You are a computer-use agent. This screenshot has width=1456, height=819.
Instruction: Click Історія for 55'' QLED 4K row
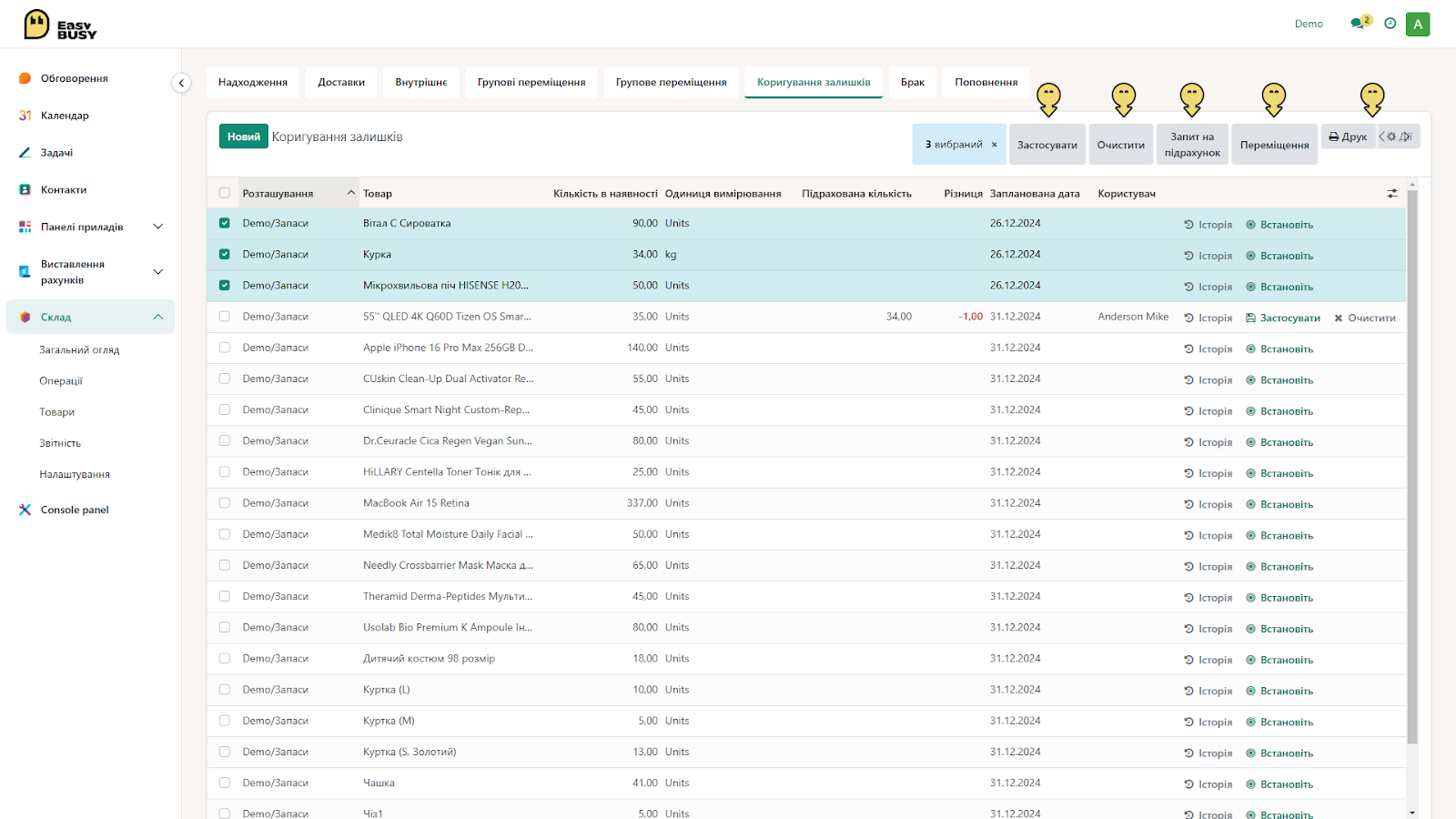pyautogui.click(x=1208, y=318)
